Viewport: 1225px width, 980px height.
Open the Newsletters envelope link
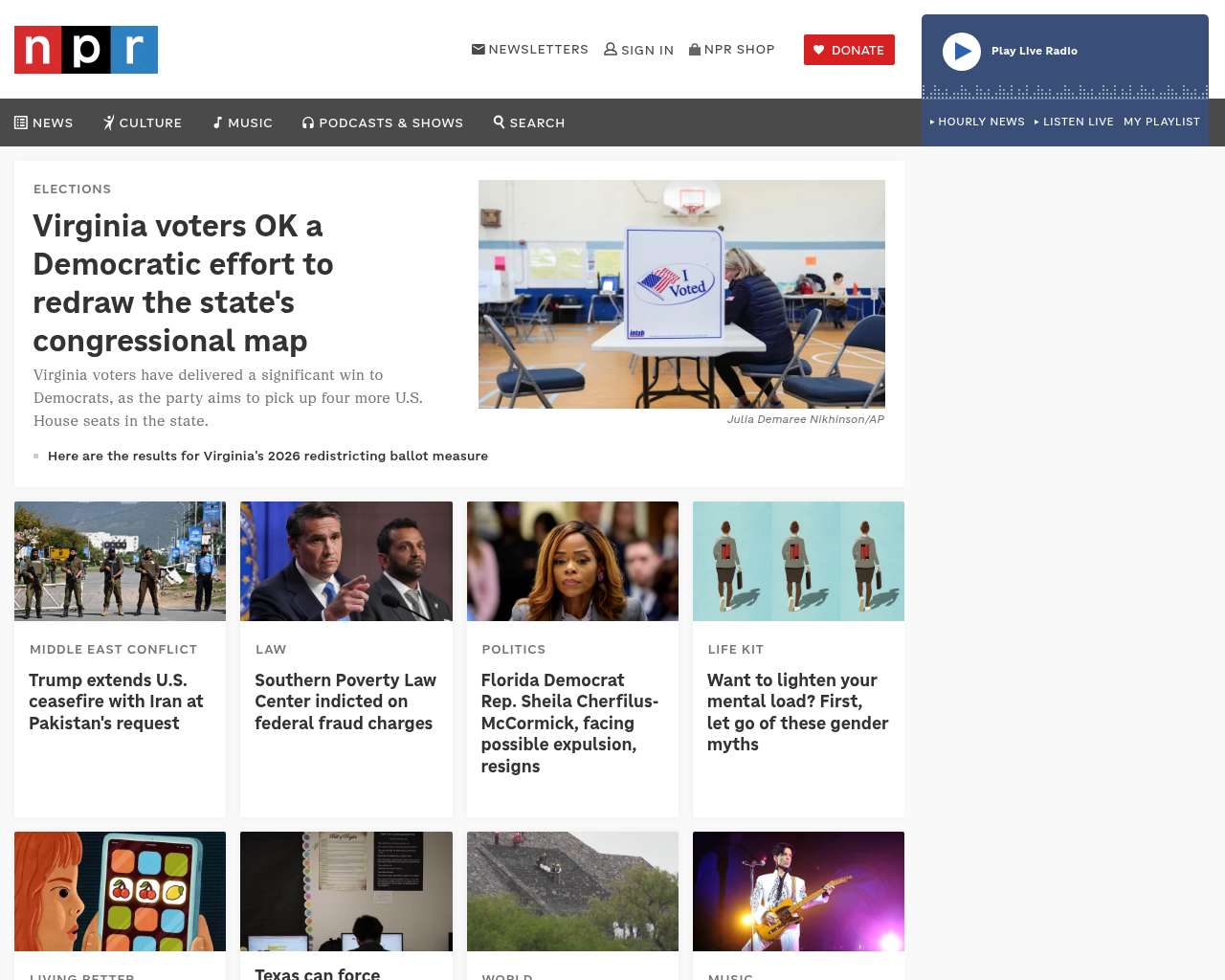pos(530,49)
